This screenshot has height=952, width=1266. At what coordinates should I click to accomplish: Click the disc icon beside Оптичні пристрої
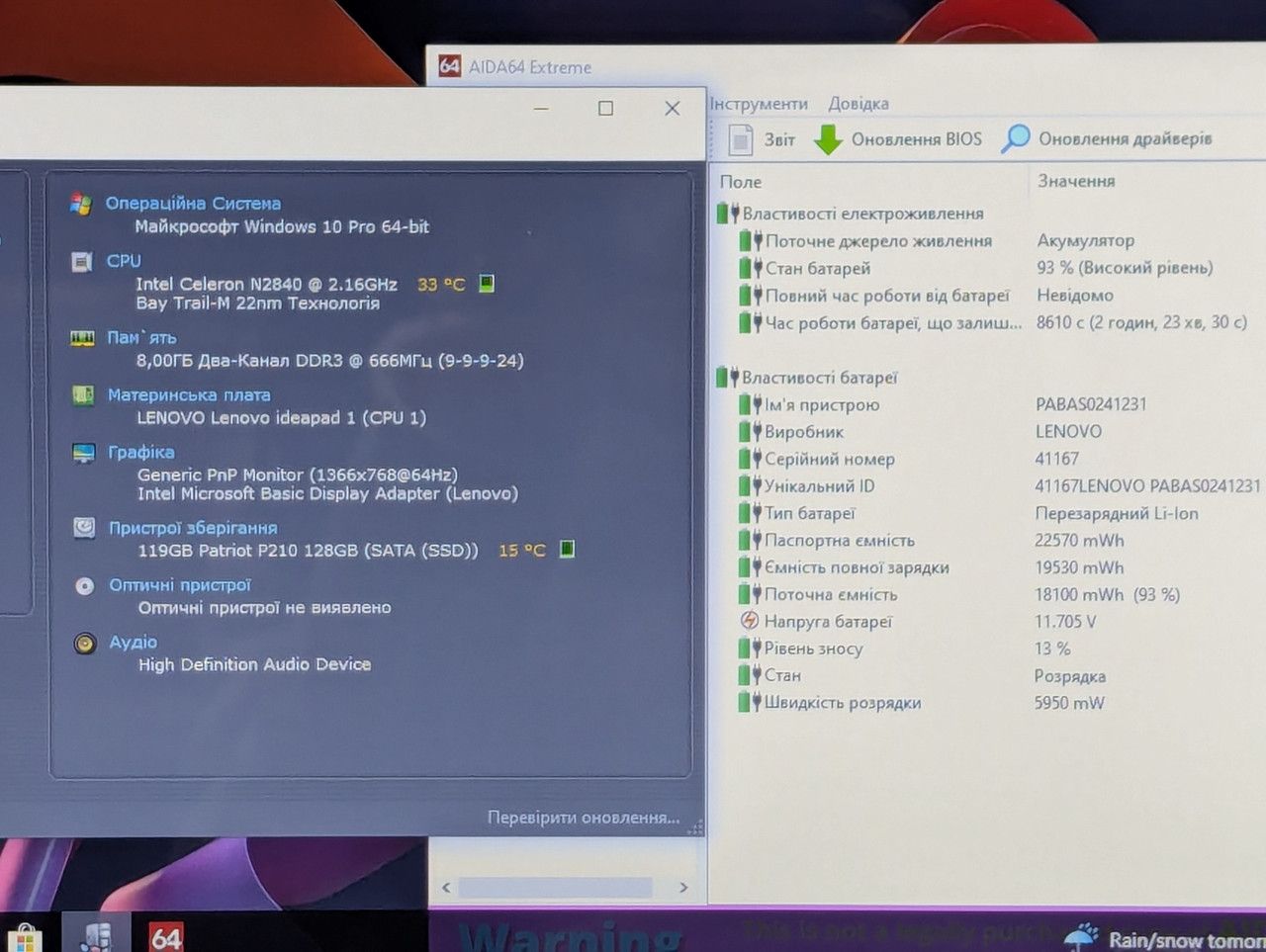(x=85, y=585)
